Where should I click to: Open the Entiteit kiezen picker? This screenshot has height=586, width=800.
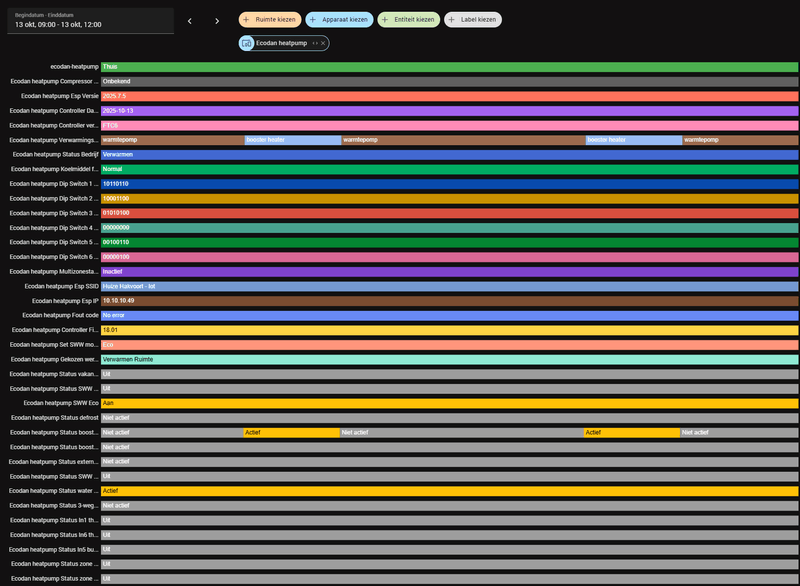click(x=409, y=19)
